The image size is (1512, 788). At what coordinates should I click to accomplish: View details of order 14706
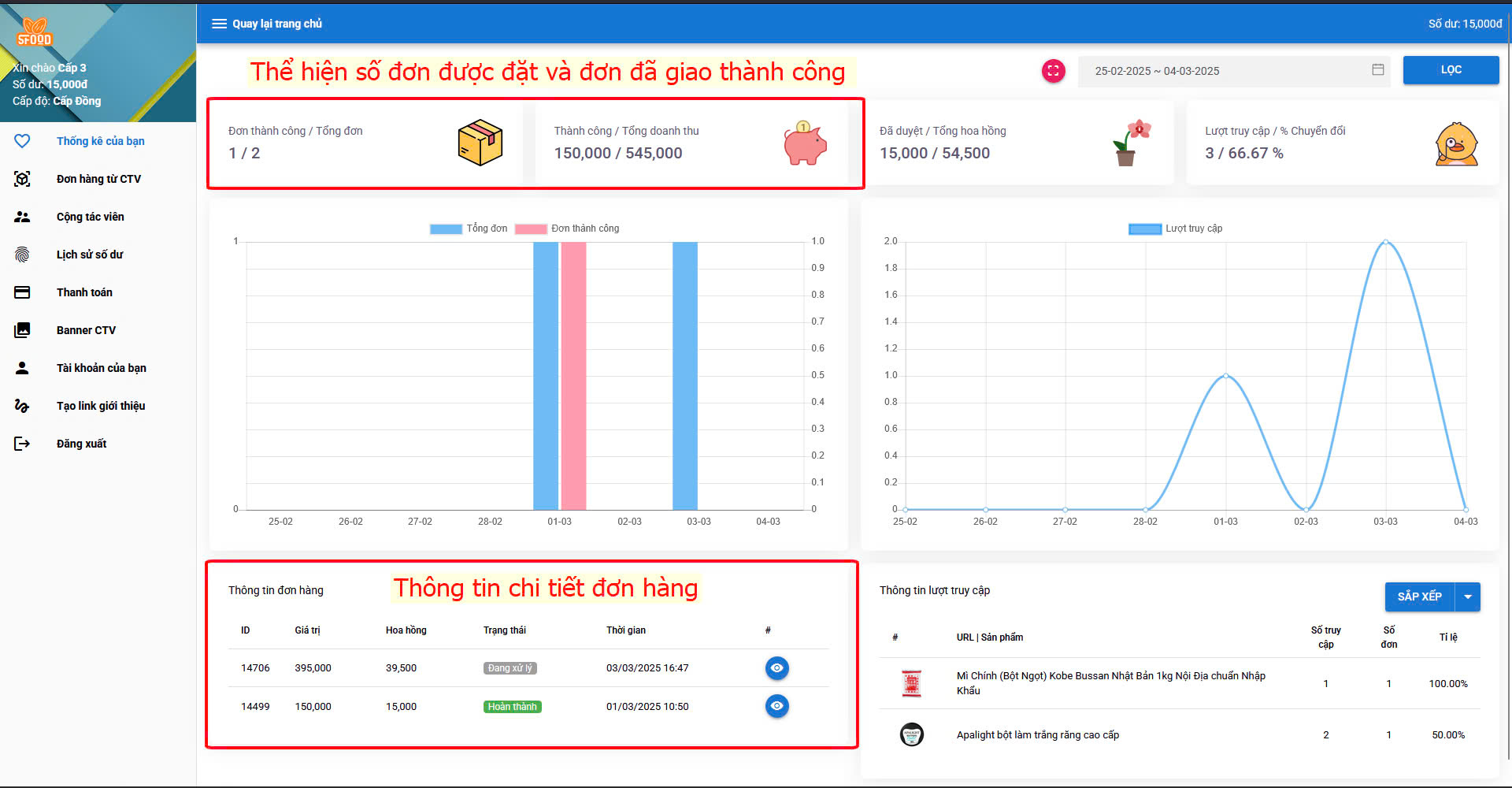coord(776,668)
